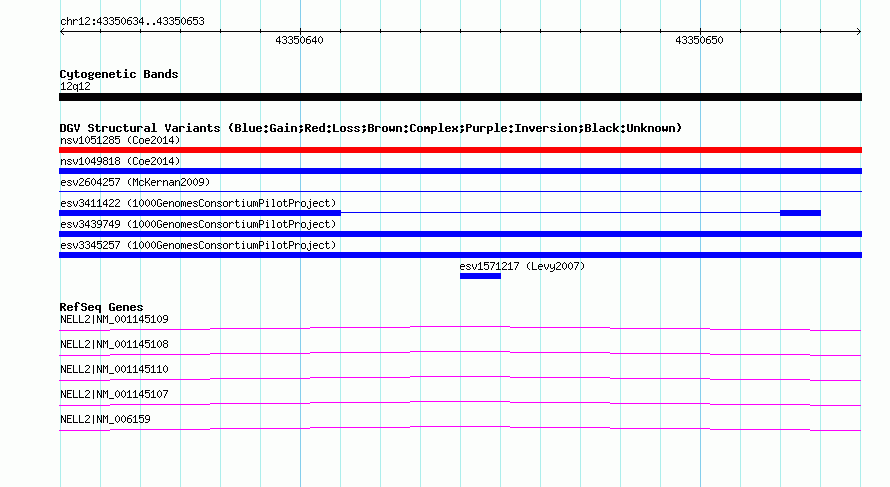The image size is (890, 487).
Task: Click the thick left segment of esv3411422
Action: click(x=200, y=213)
